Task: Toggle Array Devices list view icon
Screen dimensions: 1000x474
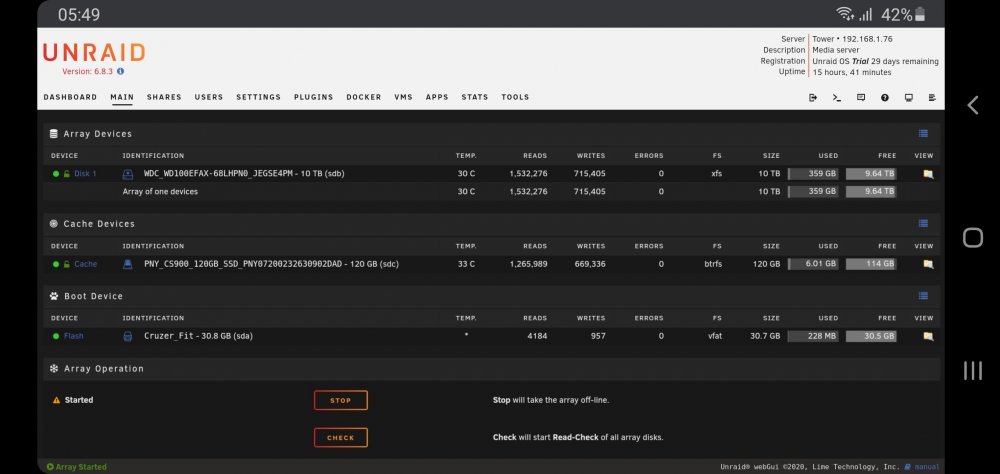Action: pyautogui.click(x=923, y=133)
